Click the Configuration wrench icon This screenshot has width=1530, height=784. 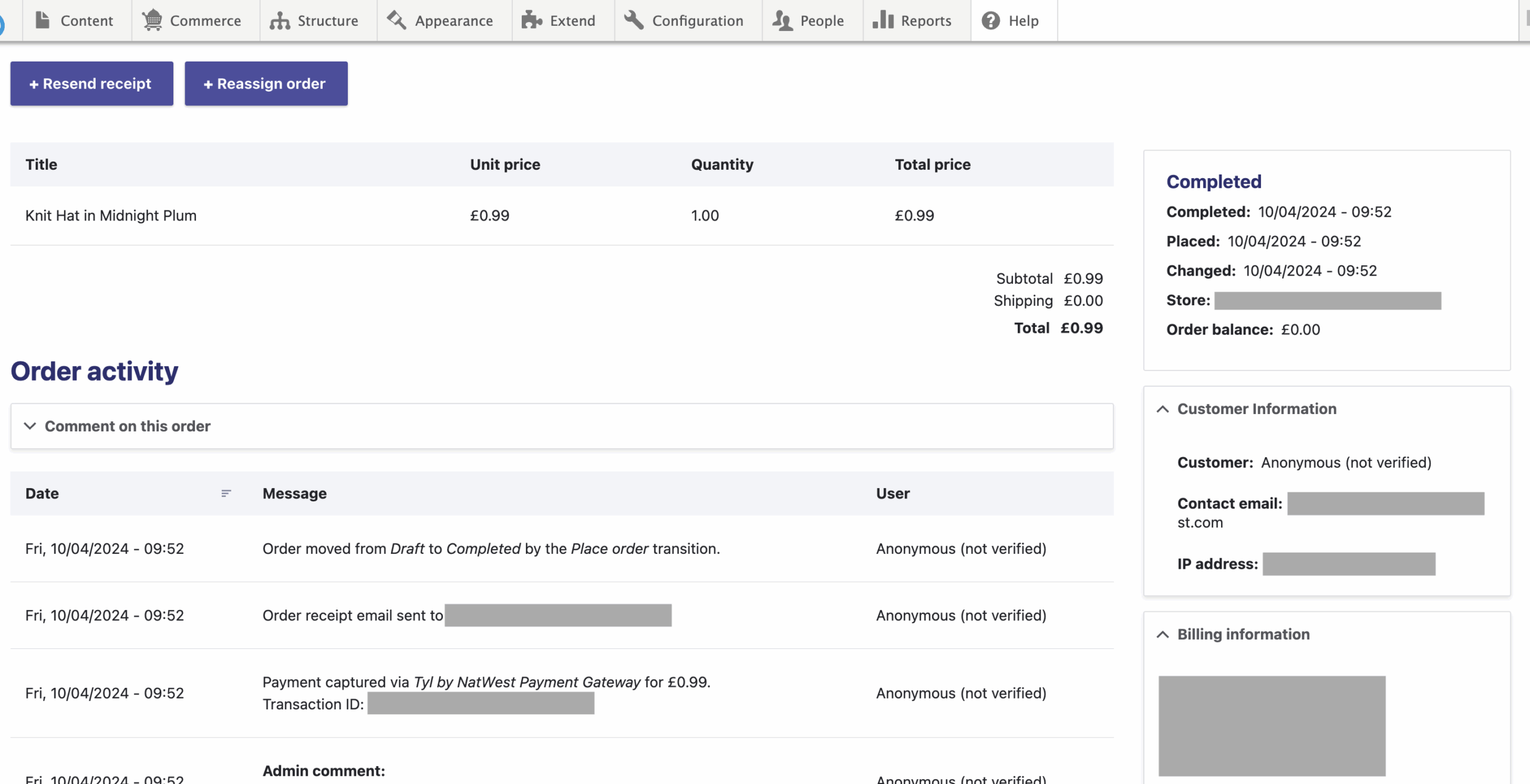coord(634,20)
